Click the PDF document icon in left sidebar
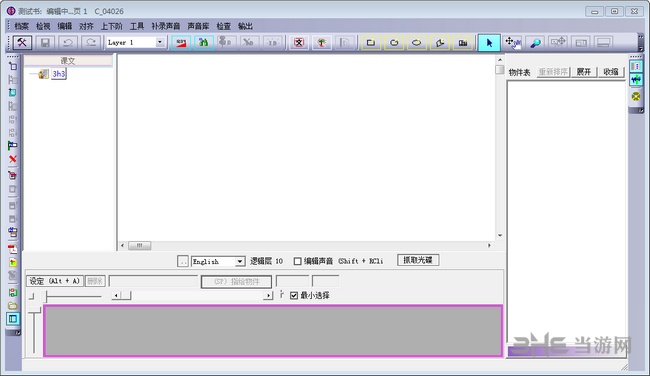Screen dimensions: 650x376 (x=13, y=249)
